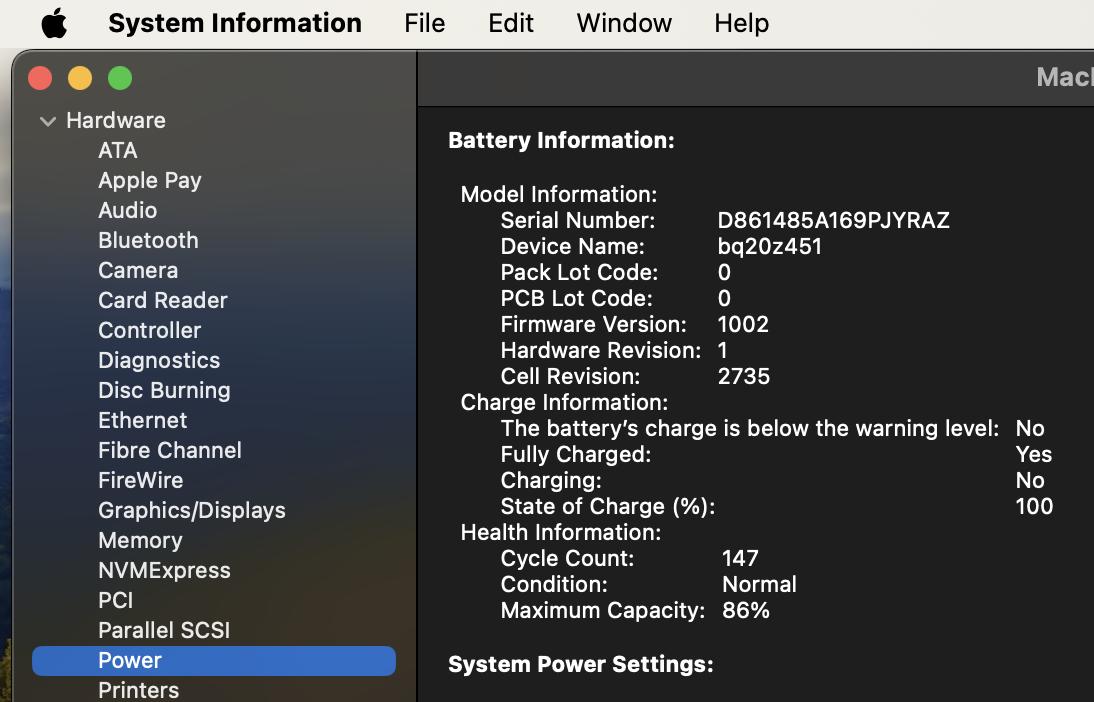Screen dimensions: 1094x702
Task: Open the File menu
Action: 424,23
